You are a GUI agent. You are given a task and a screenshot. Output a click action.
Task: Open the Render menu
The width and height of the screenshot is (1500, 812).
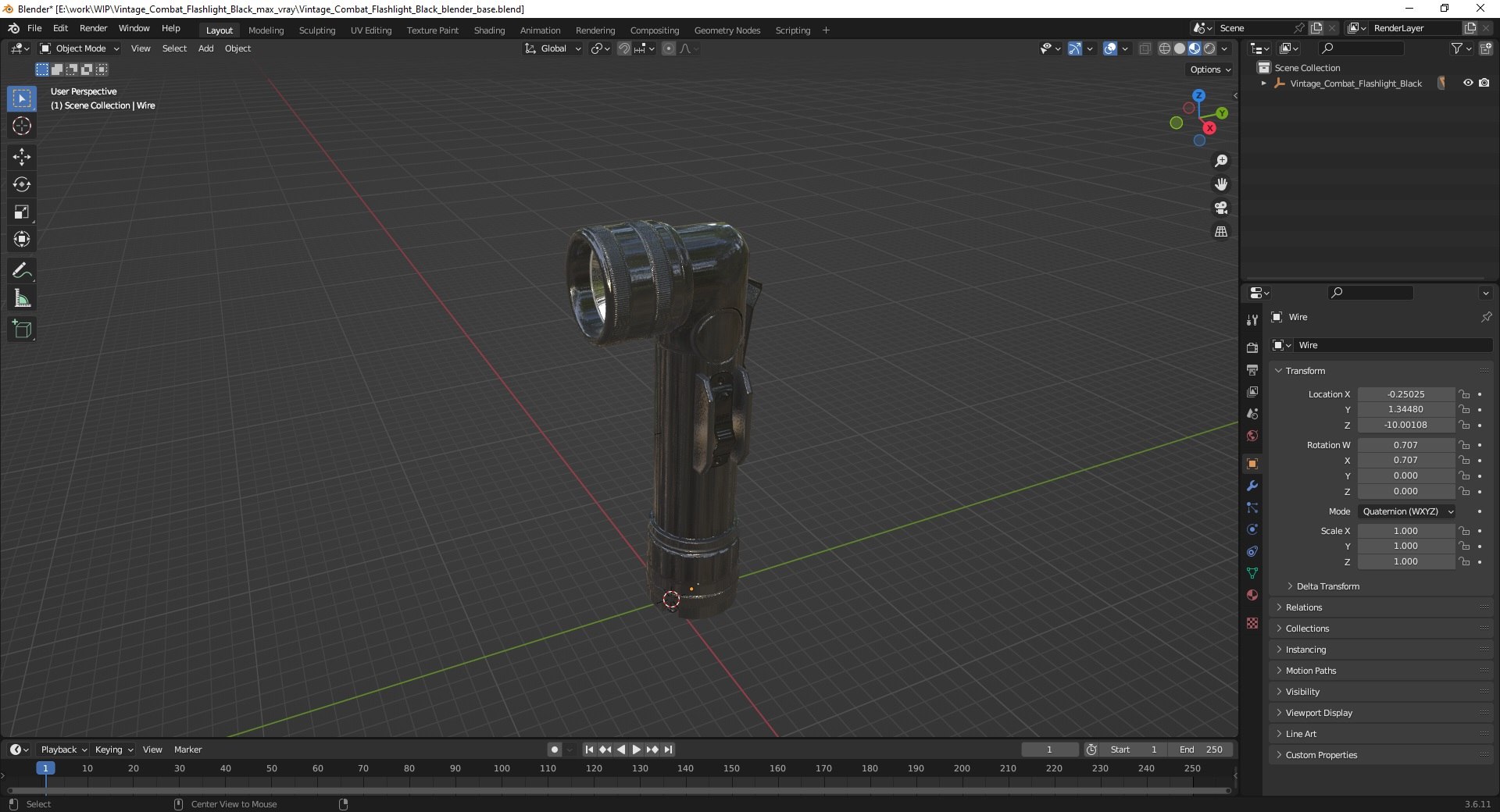(93, 28)
